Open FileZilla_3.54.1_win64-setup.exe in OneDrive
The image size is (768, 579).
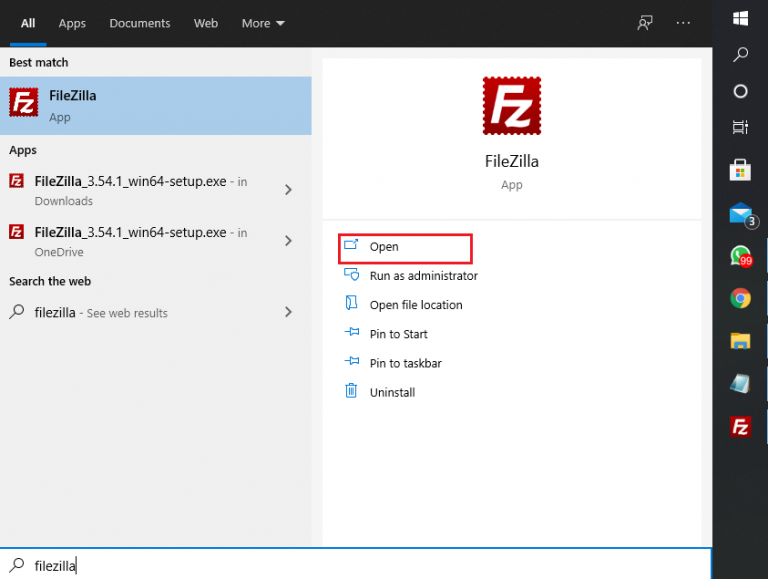(156, 241)
